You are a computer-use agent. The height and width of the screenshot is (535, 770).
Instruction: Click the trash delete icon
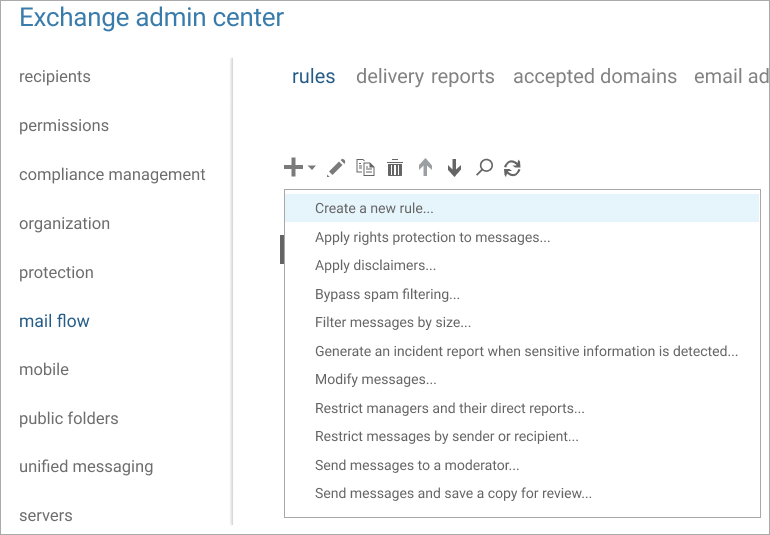pos(395,168)
